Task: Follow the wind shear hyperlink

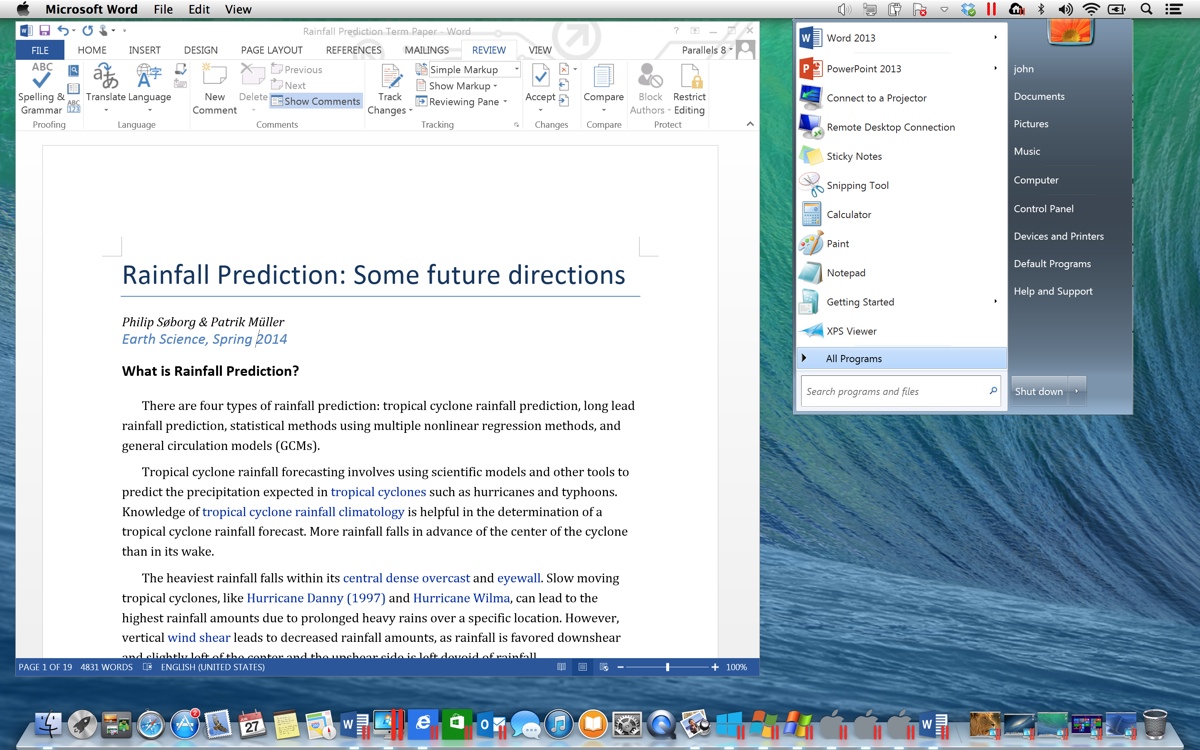Action: pos(199,638)
